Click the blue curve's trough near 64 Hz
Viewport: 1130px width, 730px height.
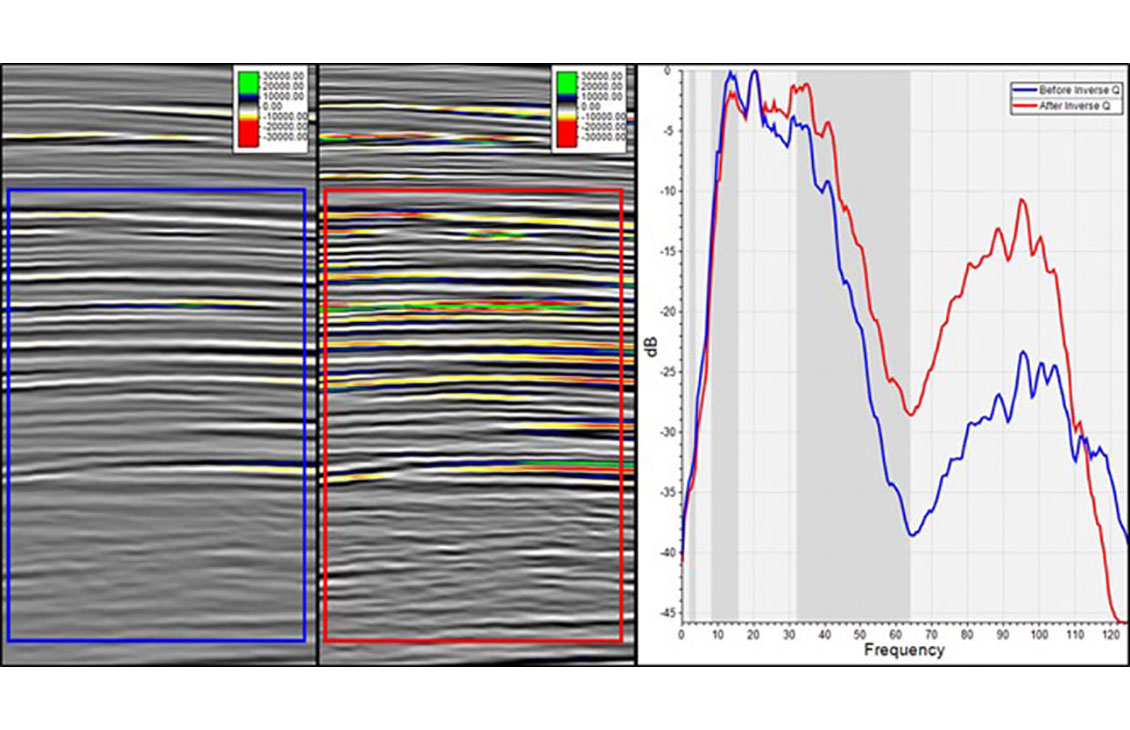click(911, 535)
